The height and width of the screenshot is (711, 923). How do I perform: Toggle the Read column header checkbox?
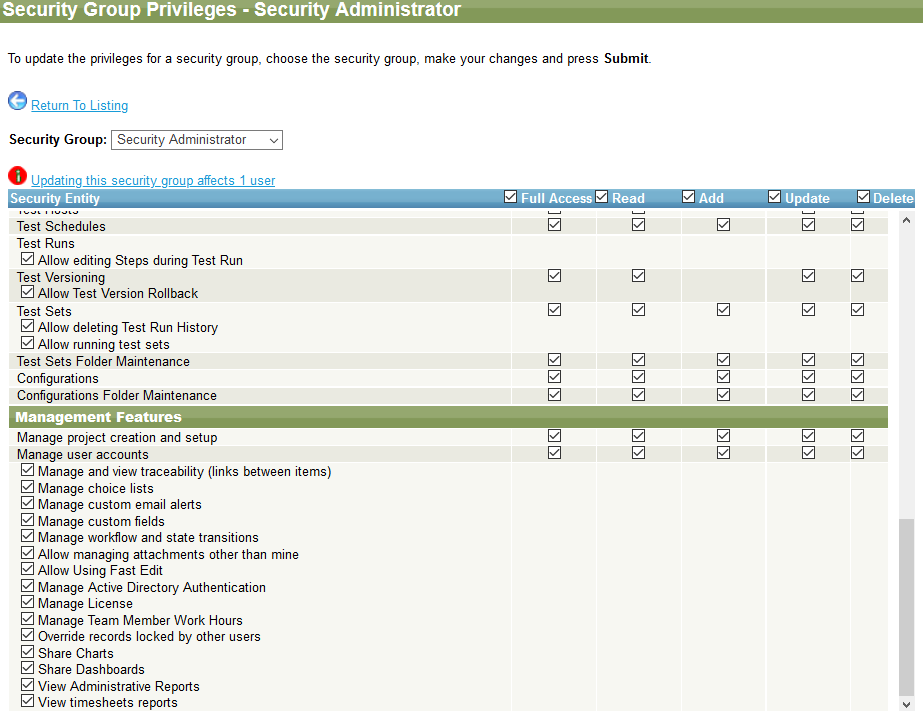click(x=602, y=197)
